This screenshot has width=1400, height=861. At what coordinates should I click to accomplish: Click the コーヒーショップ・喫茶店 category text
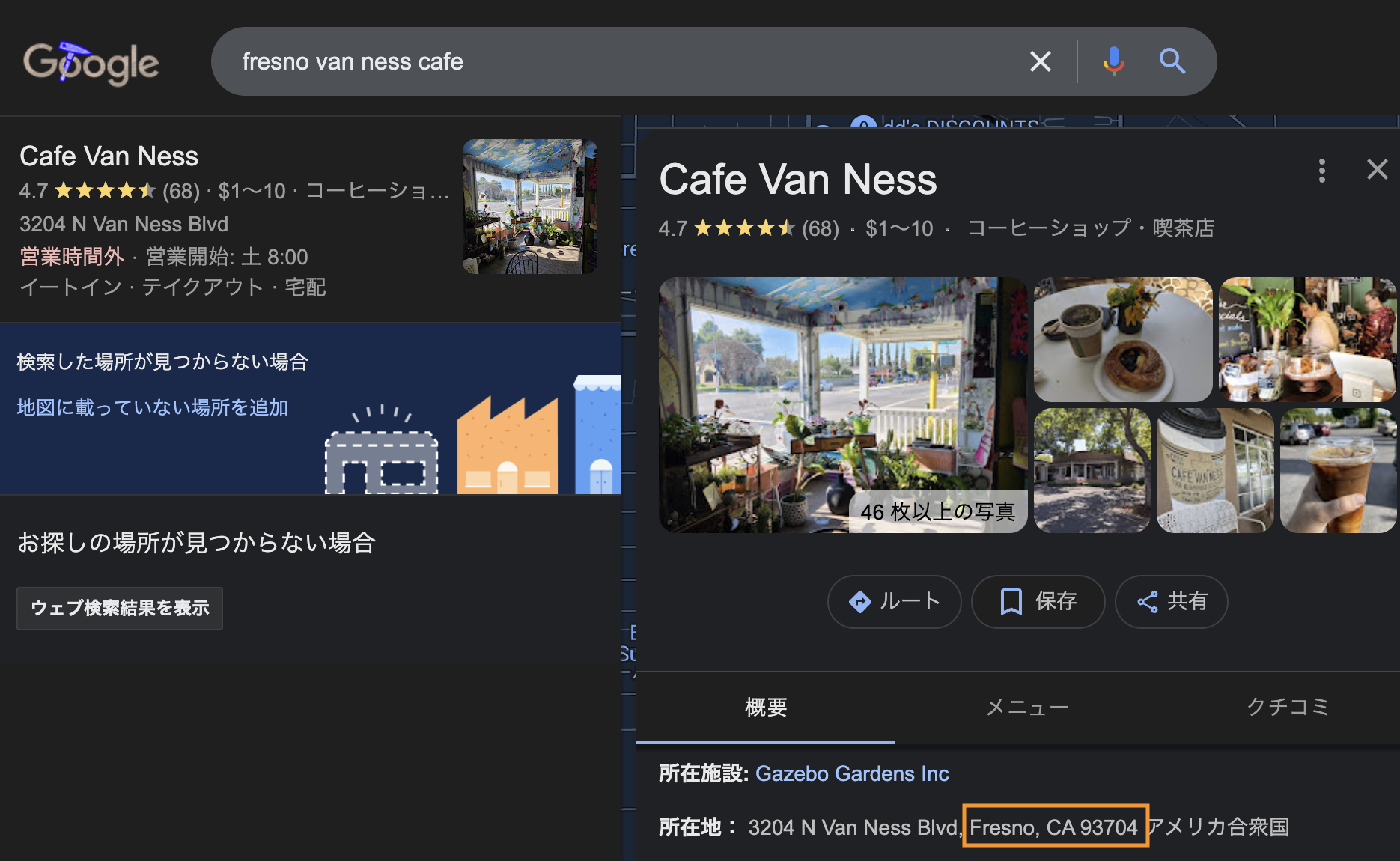1090,228
